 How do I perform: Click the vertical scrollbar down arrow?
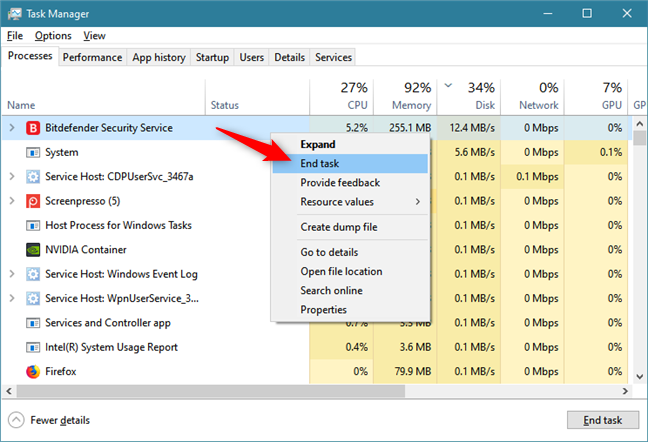coord(639,377)
